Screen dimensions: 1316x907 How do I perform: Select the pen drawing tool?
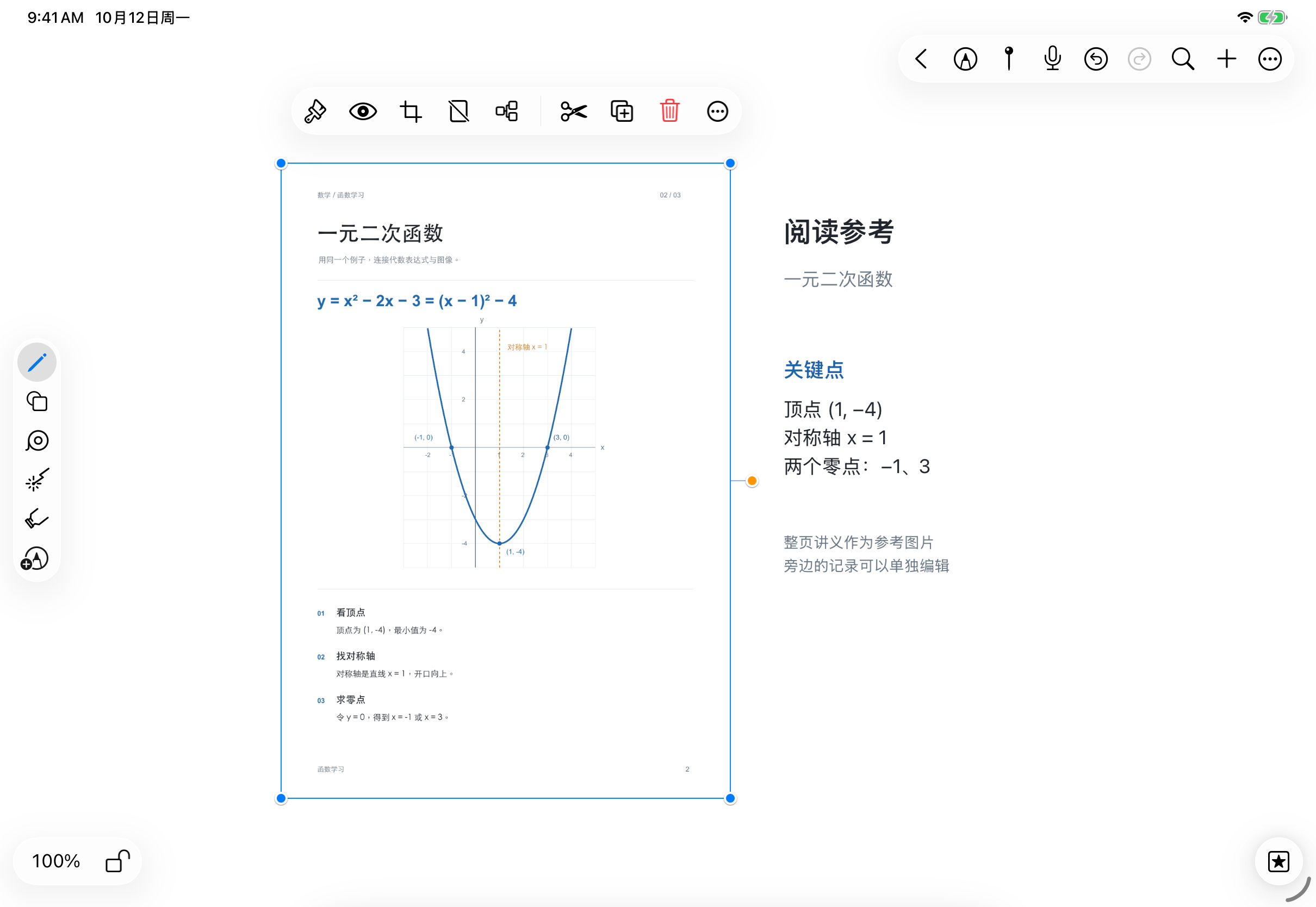tap(37, 363)
